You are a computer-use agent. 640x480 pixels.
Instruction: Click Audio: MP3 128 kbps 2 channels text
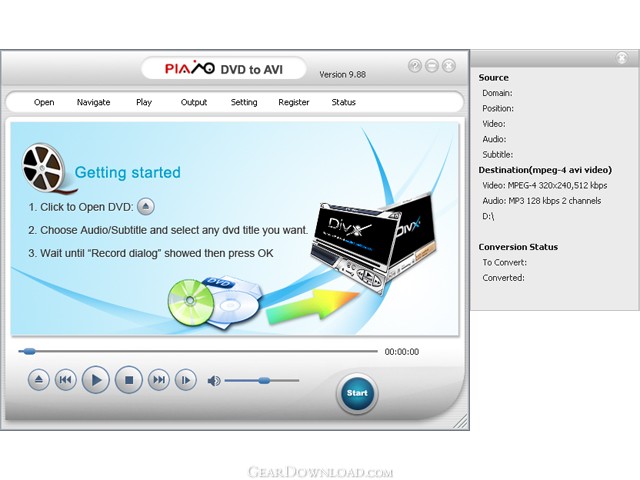[542, 201]
